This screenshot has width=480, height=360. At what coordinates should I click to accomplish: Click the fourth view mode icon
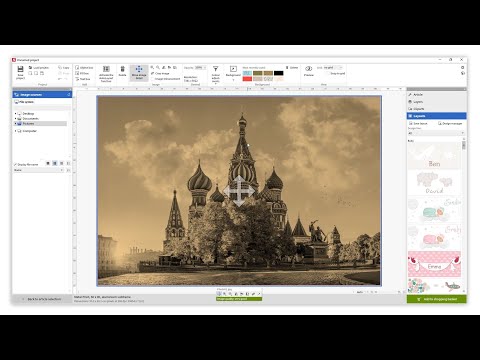pyautogui.click(x=68, y=163)
